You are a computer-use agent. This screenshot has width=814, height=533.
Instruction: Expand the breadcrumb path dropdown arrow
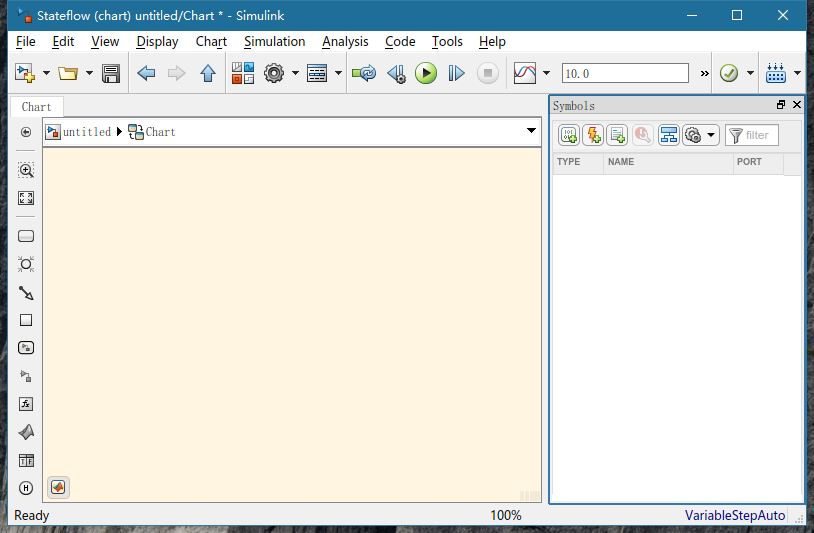[531, 130]
